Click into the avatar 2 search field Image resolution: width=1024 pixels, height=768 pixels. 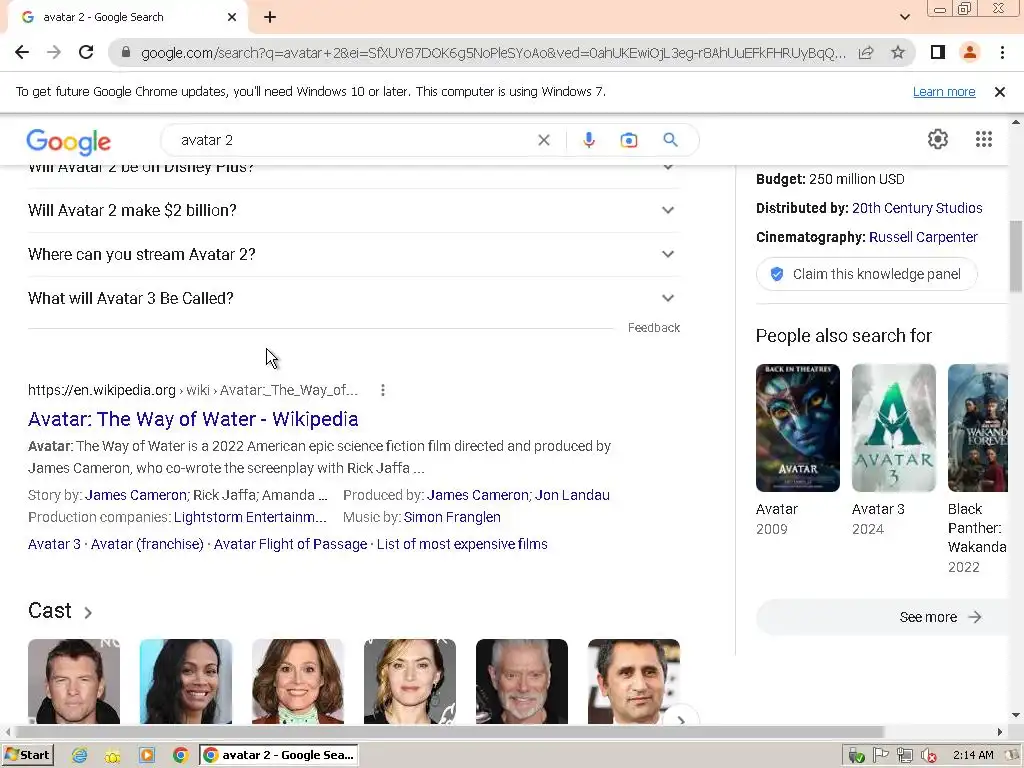[x=353, y=140]
